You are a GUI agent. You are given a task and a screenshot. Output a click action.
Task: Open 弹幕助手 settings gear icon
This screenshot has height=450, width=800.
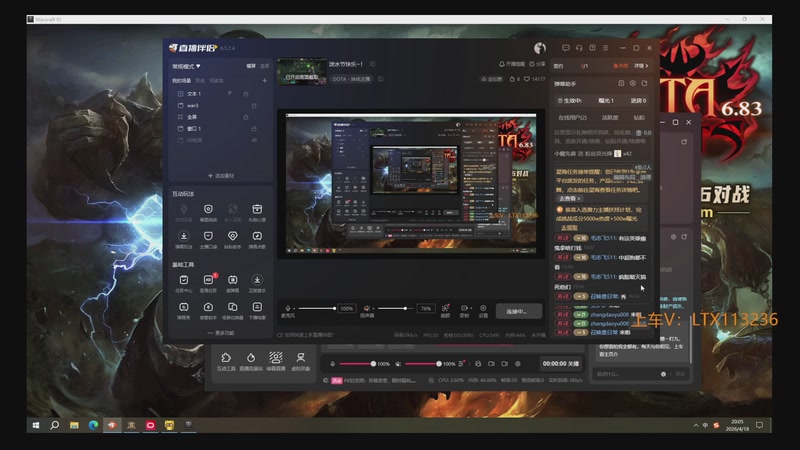point(633,83)
